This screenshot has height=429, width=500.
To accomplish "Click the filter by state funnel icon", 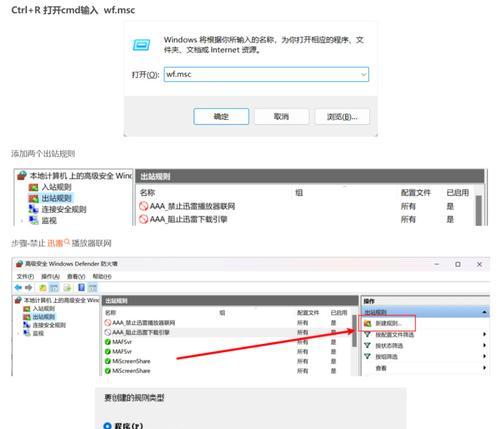I will (367, 345).
